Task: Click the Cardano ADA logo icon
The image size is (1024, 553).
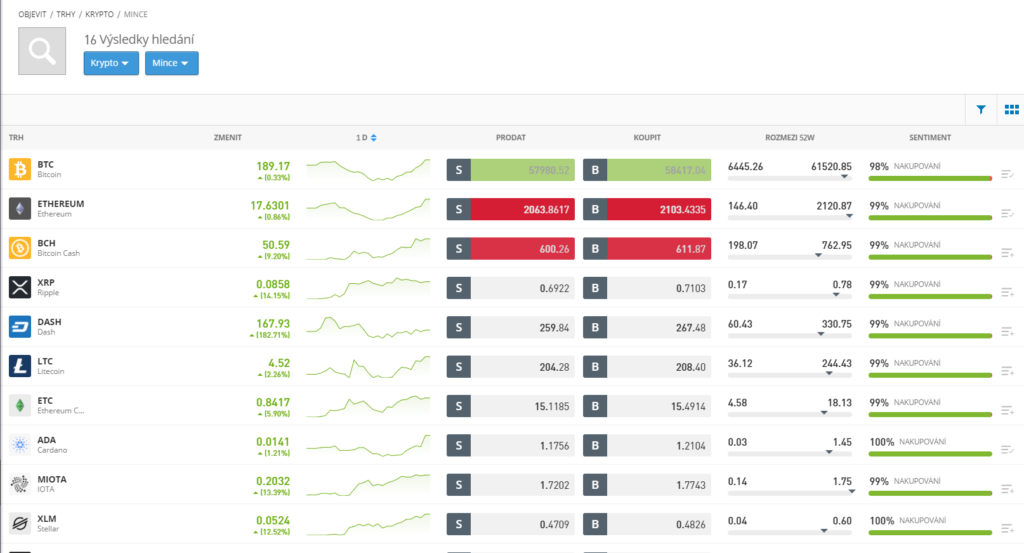Action: coord(20,445)
